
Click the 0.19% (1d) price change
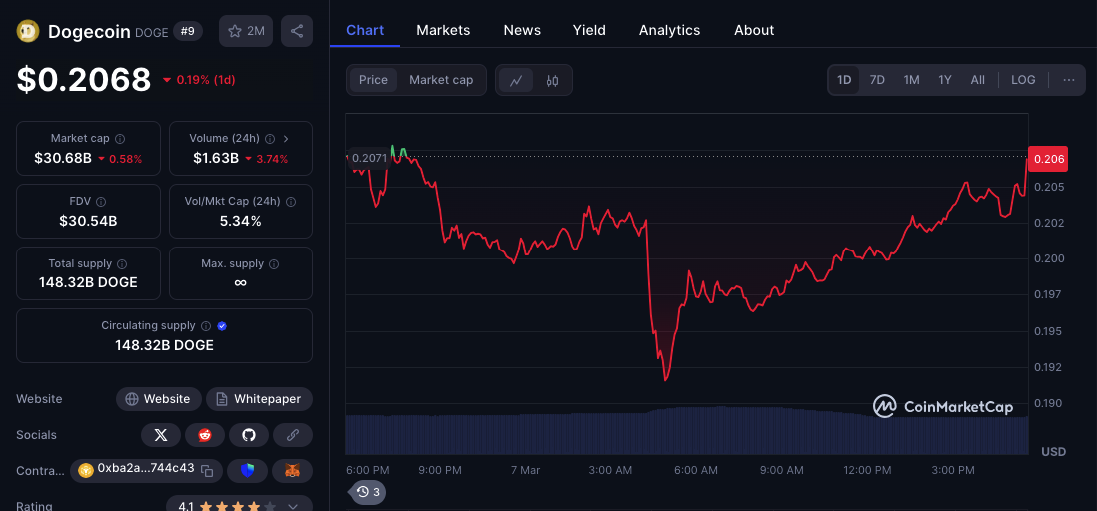[x=199, y=80]
